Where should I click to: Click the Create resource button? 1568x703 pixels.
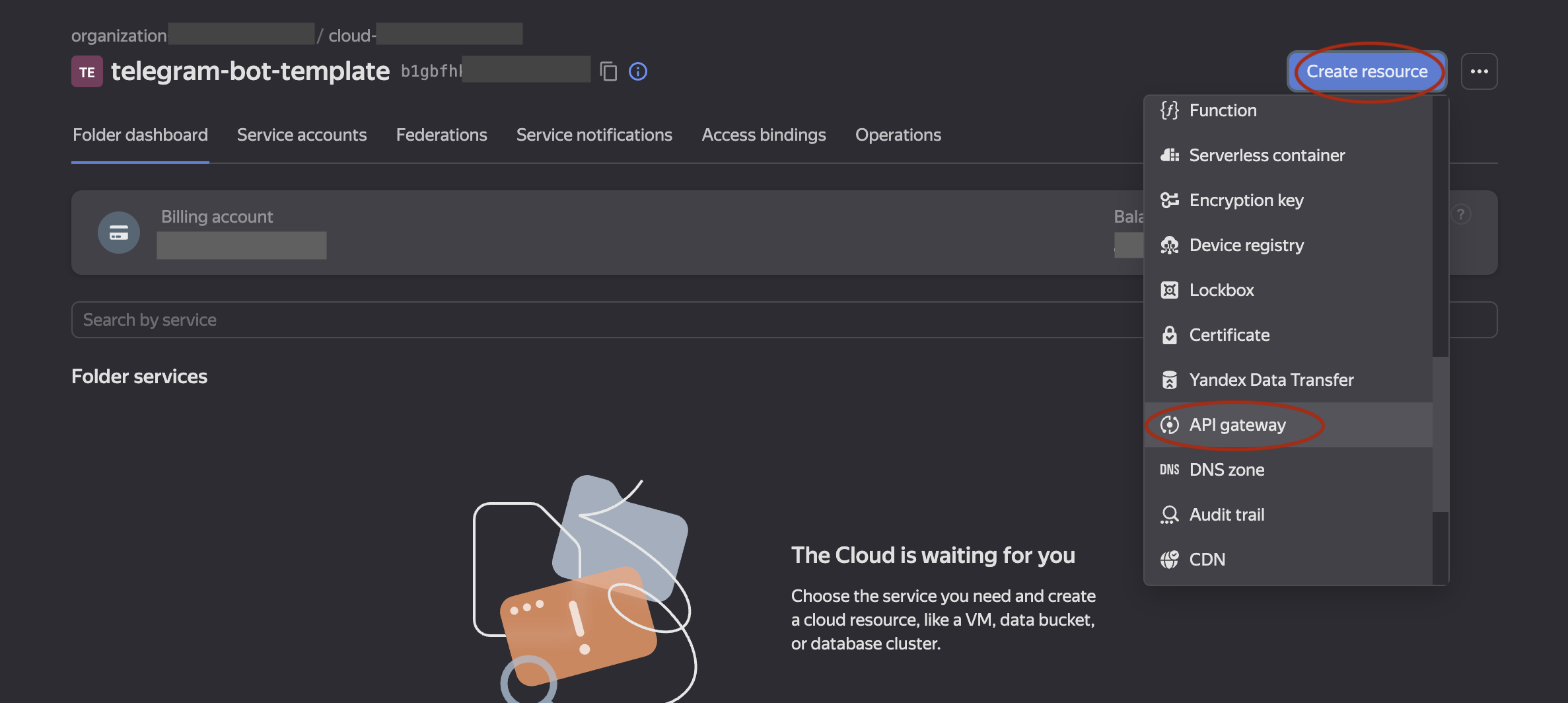tap(1367, 71)
